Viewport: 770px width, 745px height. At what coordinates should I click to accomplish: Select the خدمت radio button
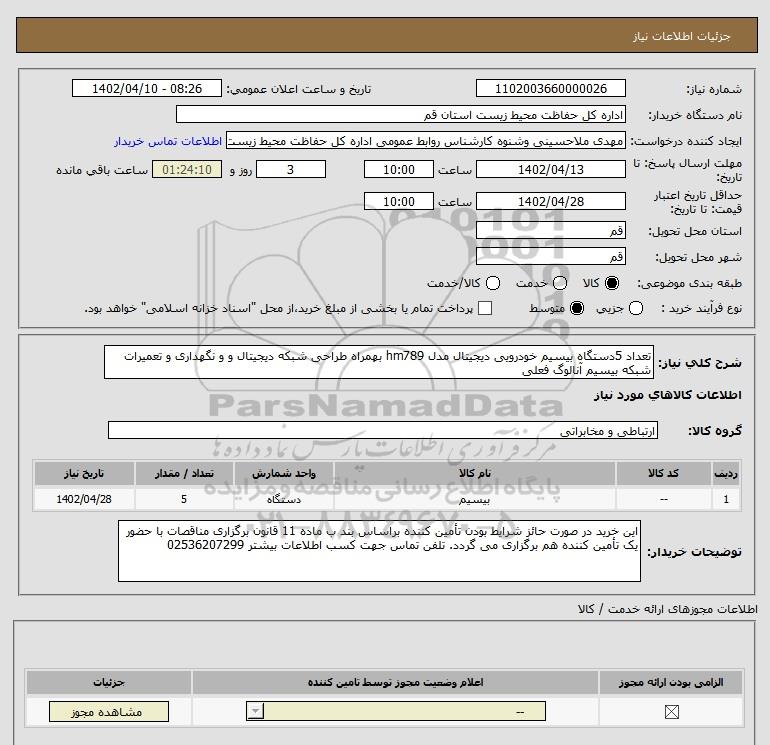point(560,283)
